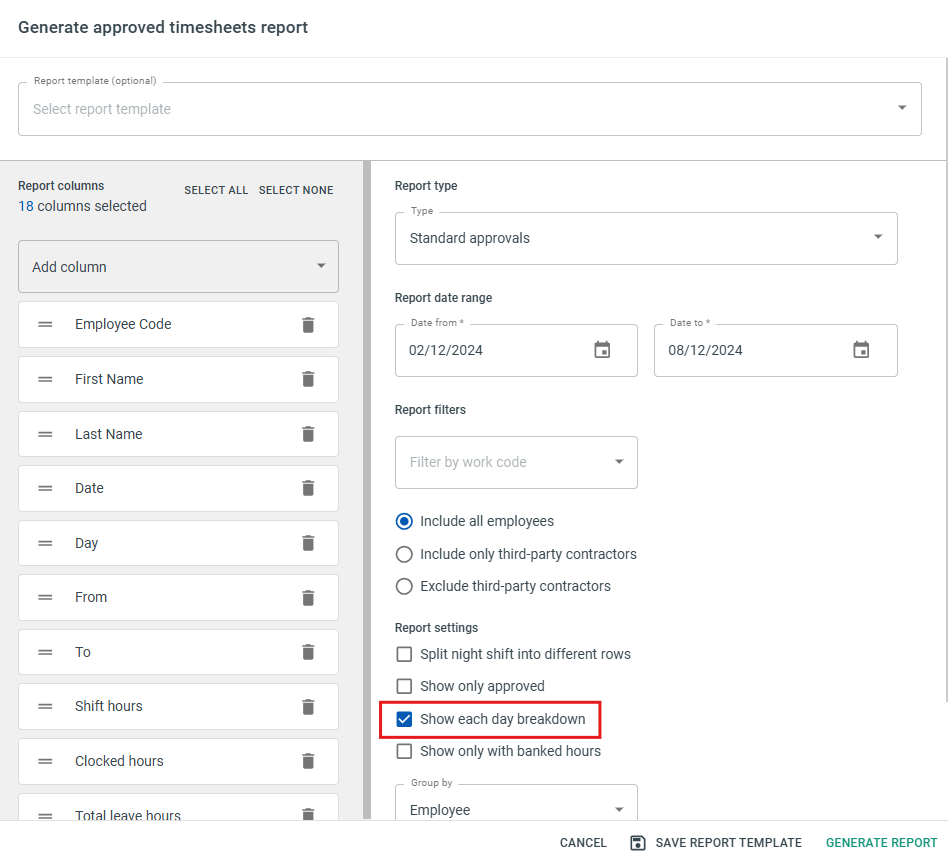Click drag handle beside Clocked hours
The width and height of the screenshot is (948, 862).
point(45,761)
